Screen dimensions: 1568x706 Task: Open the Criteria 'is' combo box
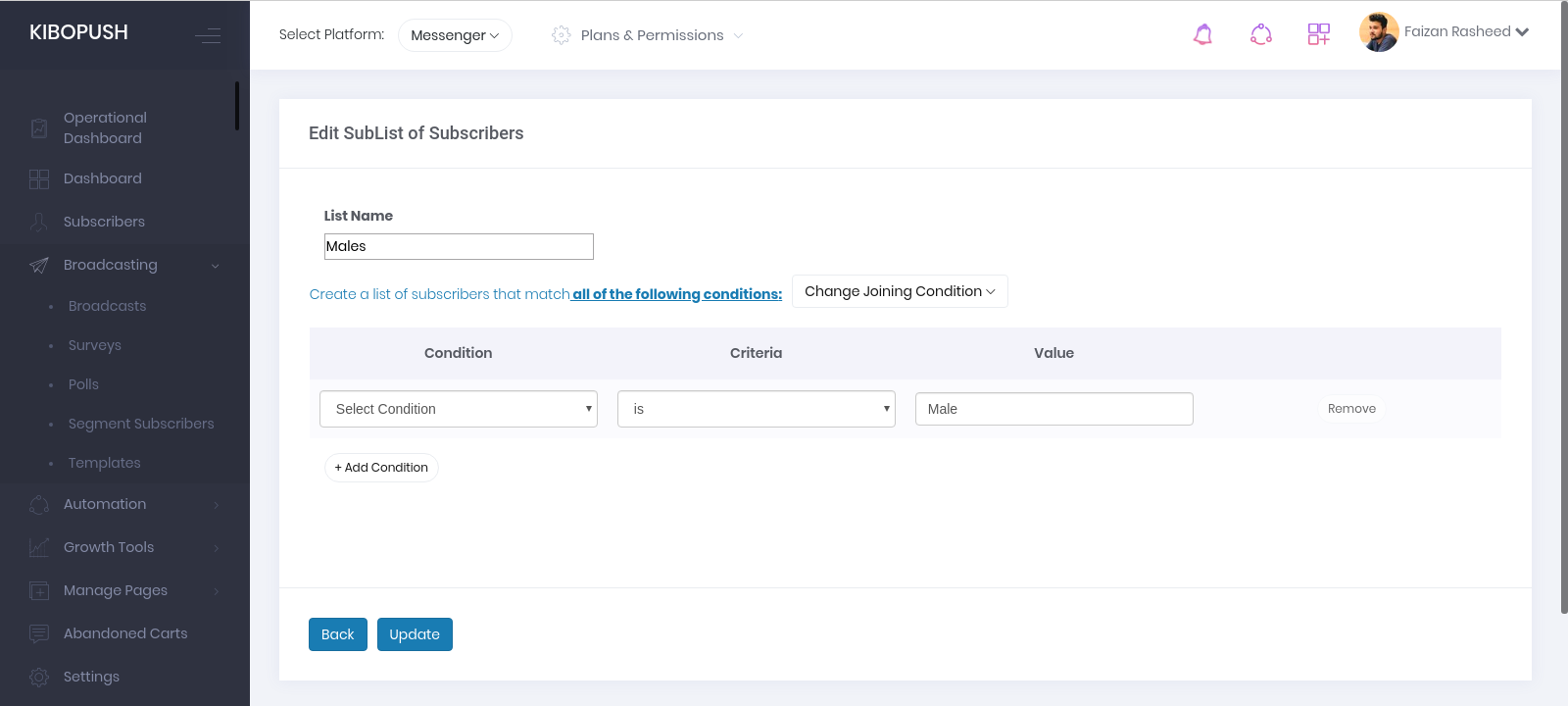coord(757,409)
